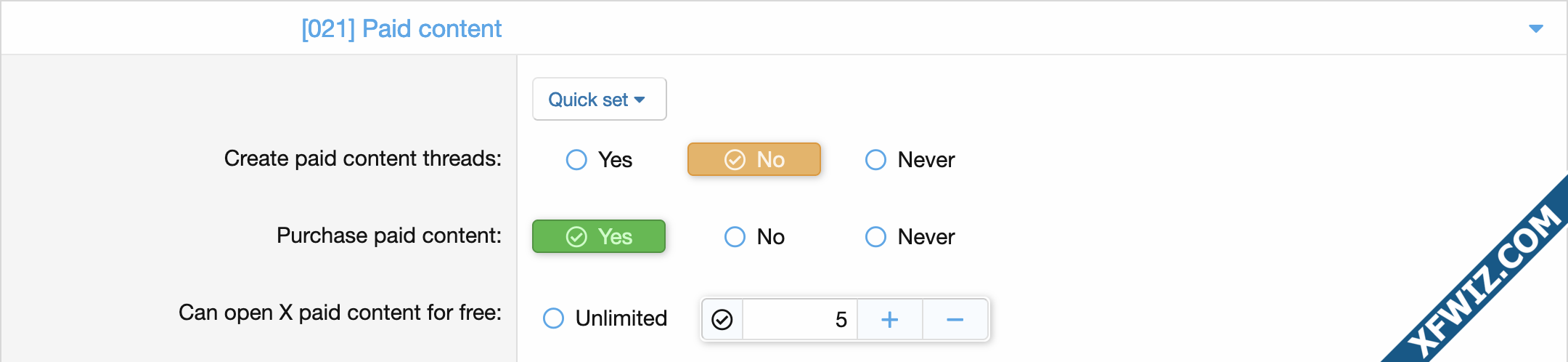Viewport: 1568px width, 362px height.
Task: Click the Can open X paid content label
Action: (x=340, y=313)
